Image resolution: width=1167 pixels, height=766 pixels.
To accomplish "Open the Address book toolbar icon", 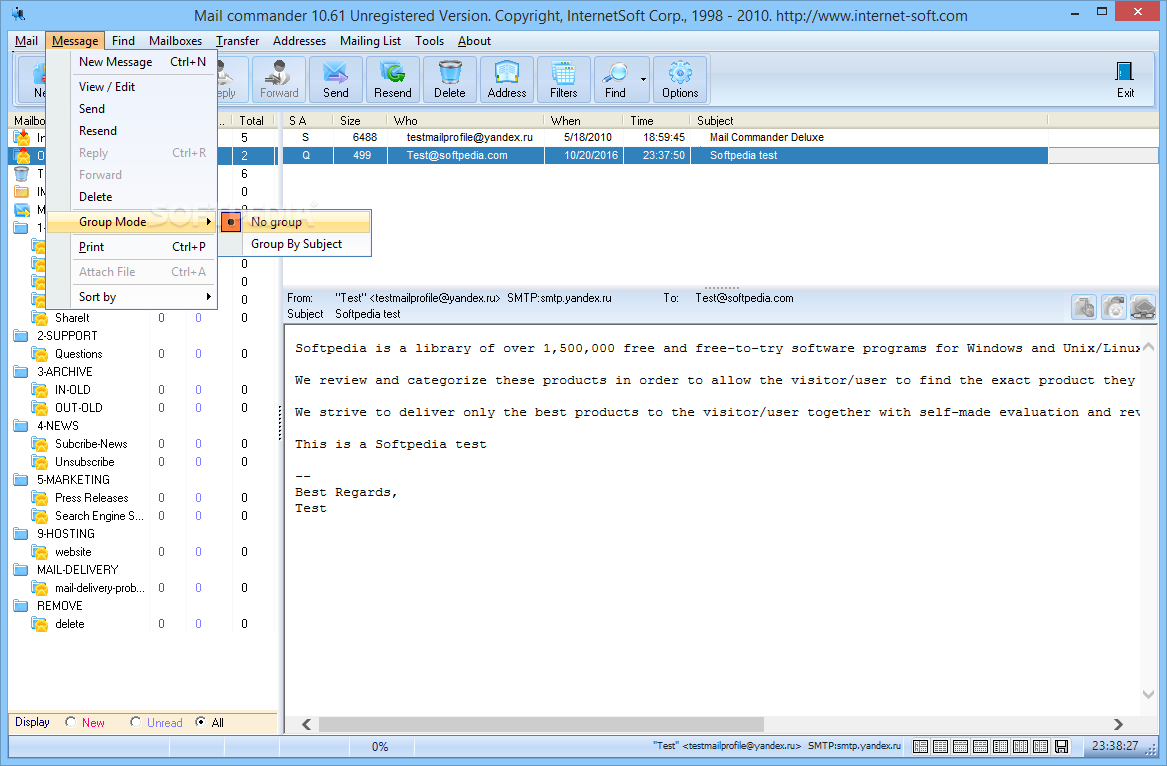I will (x=507, y=79).
